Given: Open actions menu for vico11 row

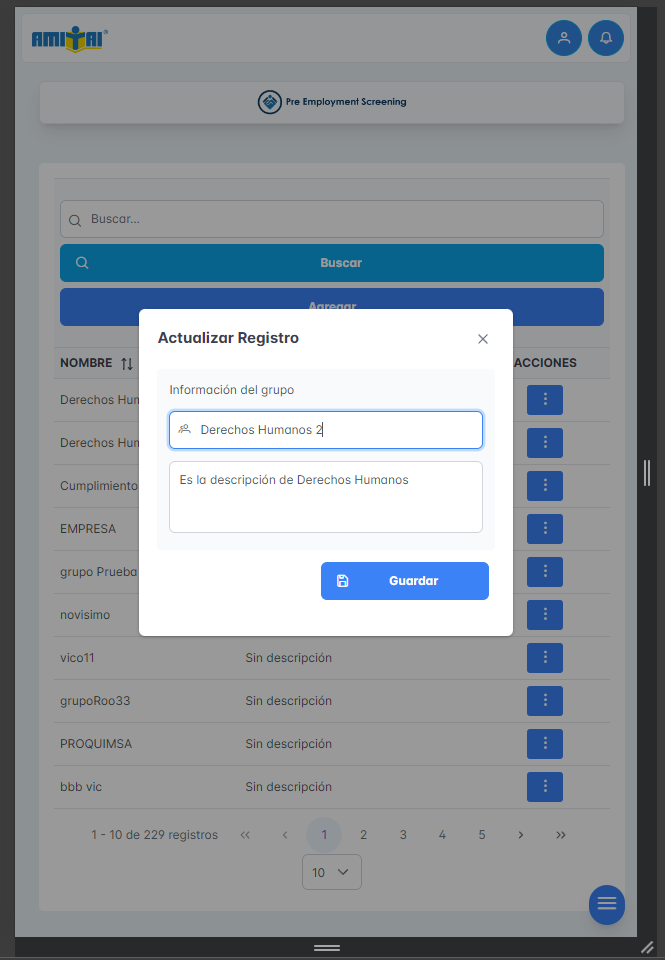Looking at the screenshot, I should tap(544, 658).
